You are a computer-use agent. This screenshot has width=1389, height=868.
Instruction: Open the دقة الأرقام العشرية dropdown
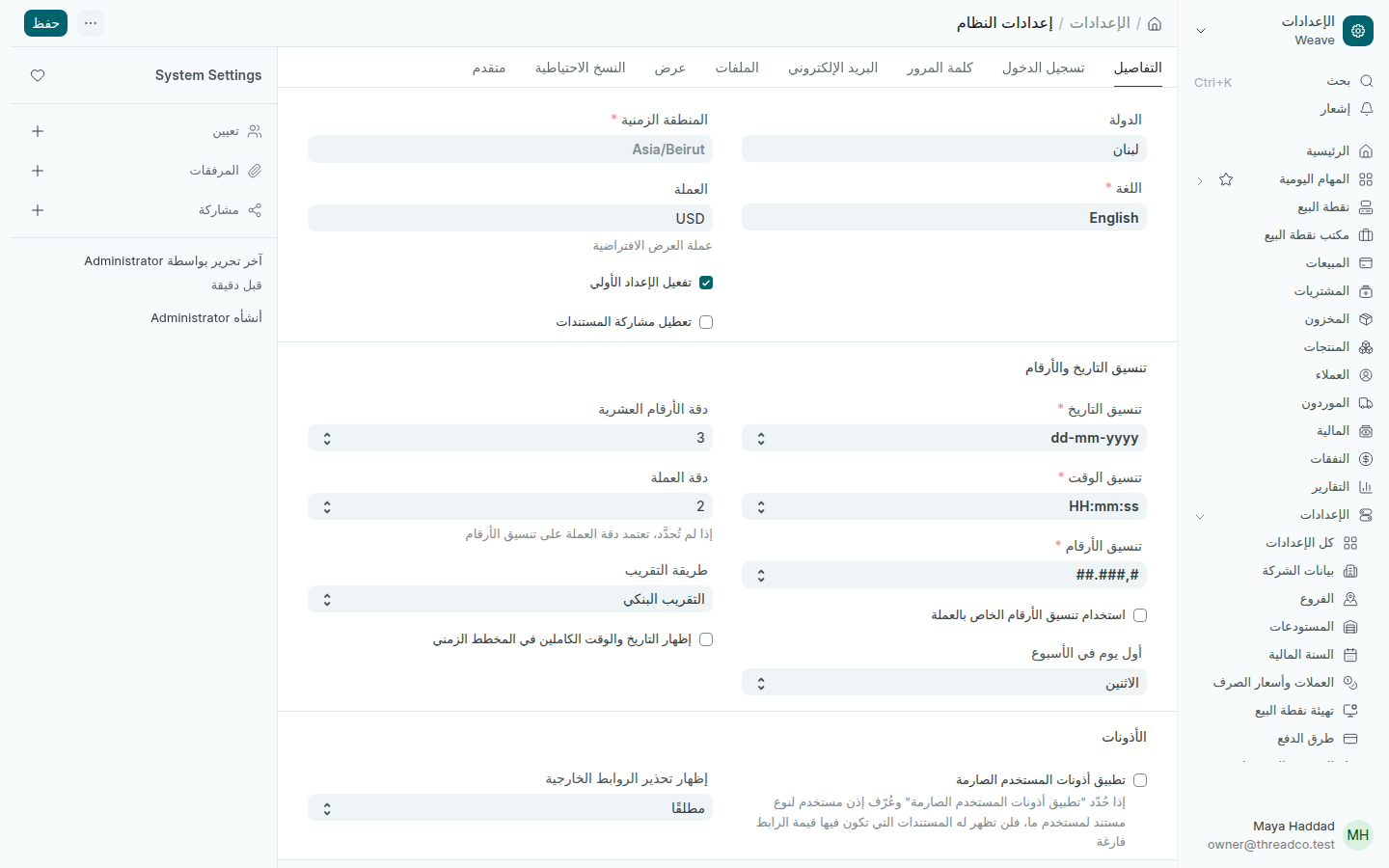coord(510,438)
